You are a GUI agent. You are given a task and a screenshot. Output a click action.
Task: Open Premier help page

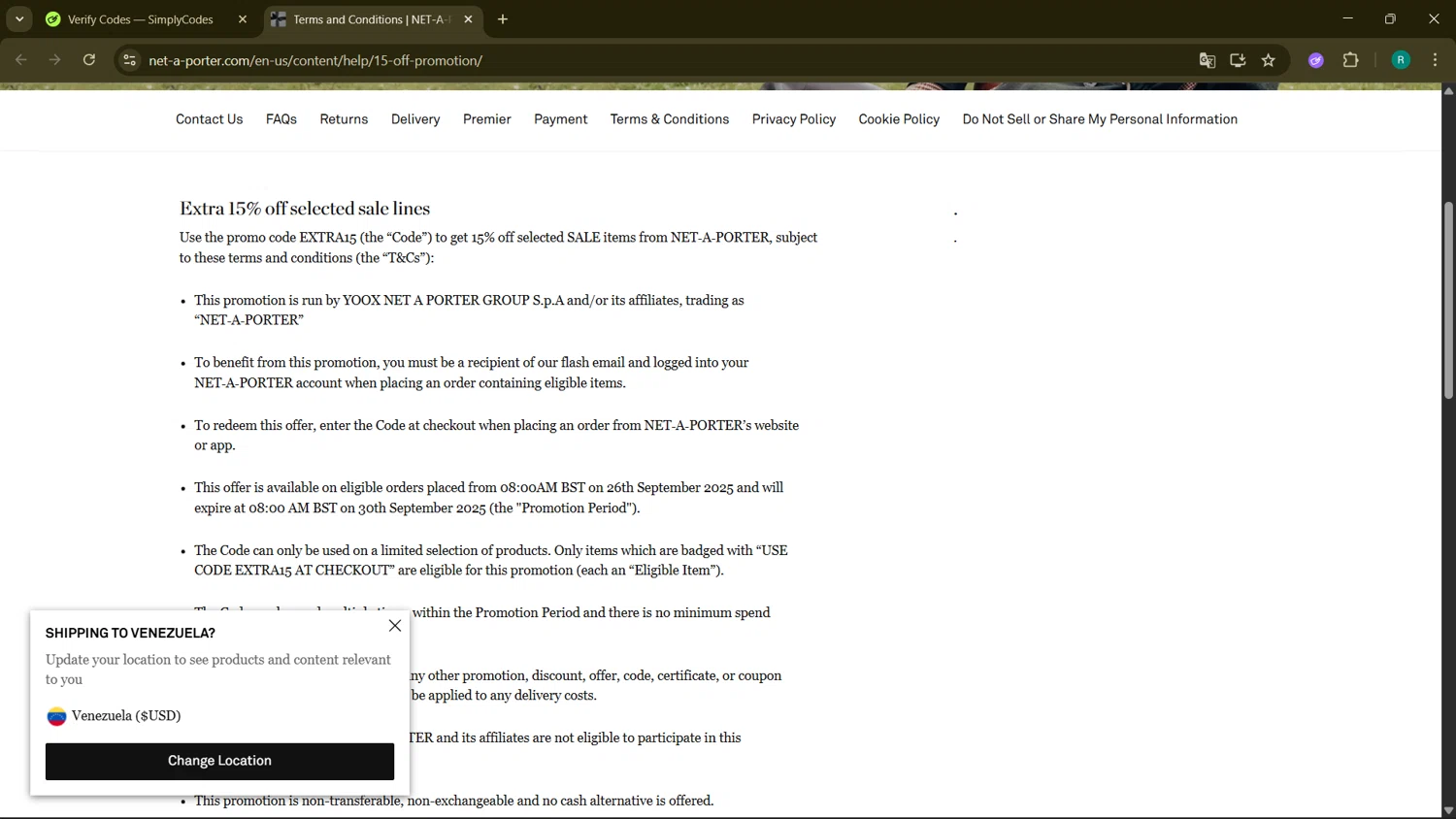[x=487, y=119]
